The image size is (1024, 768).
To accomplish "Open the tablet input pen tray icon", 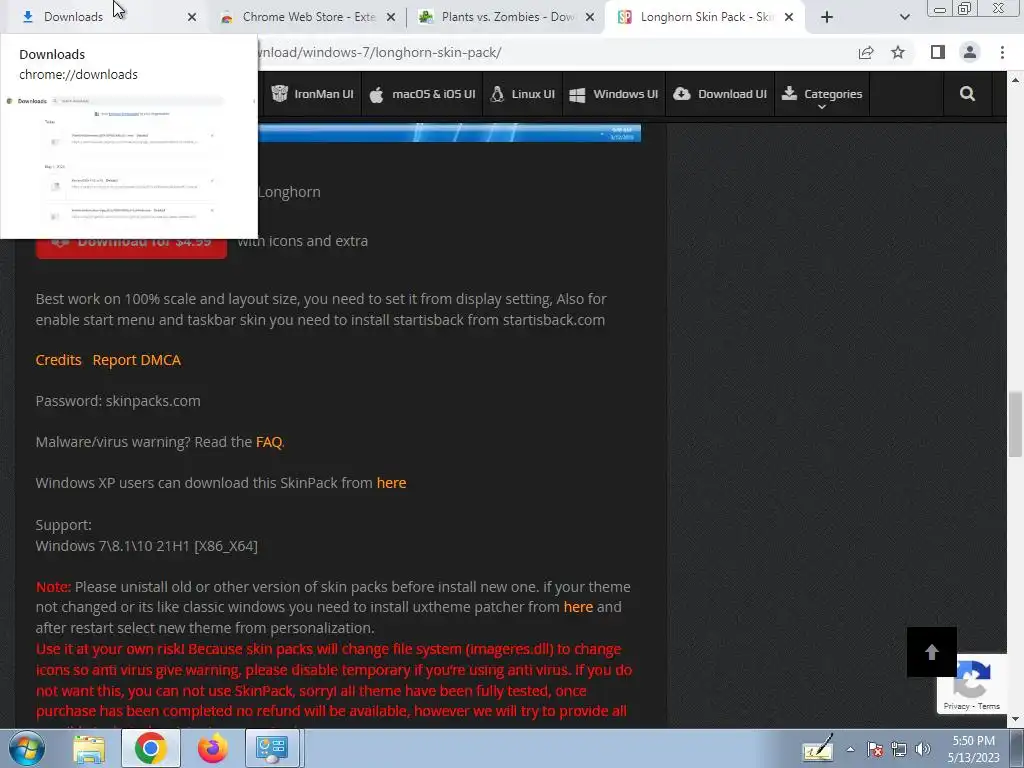I will [x=818, y=748].
